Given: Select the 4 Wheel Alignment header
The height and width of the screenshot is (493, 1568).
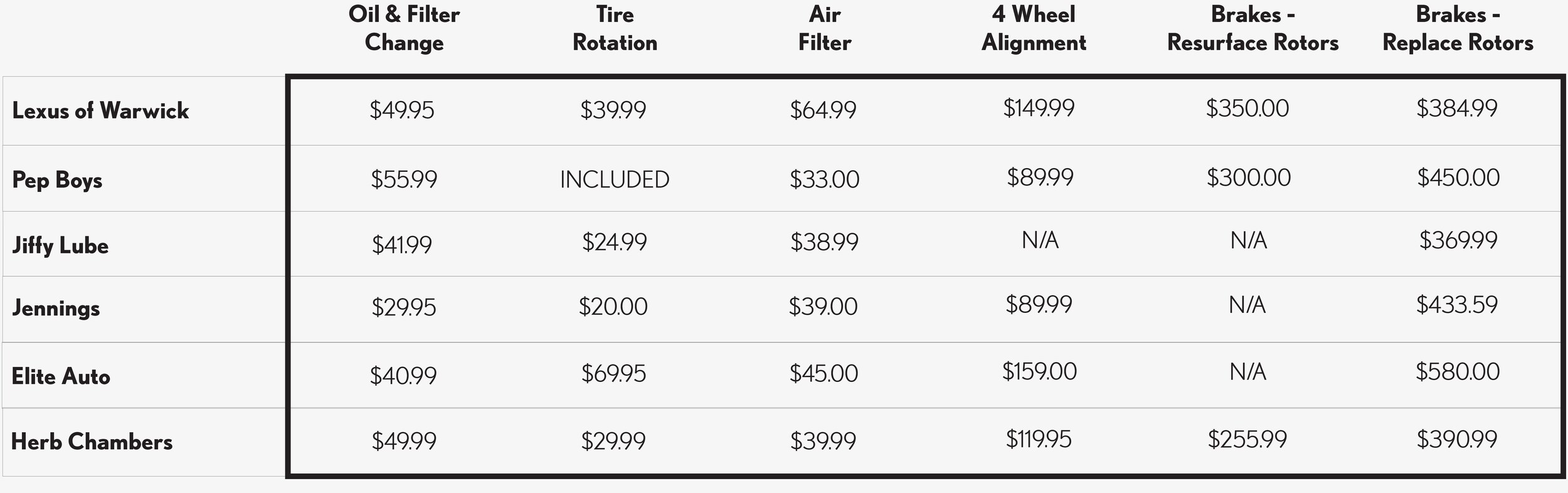Looking at the screenshot, I should tap(1034, 28).
